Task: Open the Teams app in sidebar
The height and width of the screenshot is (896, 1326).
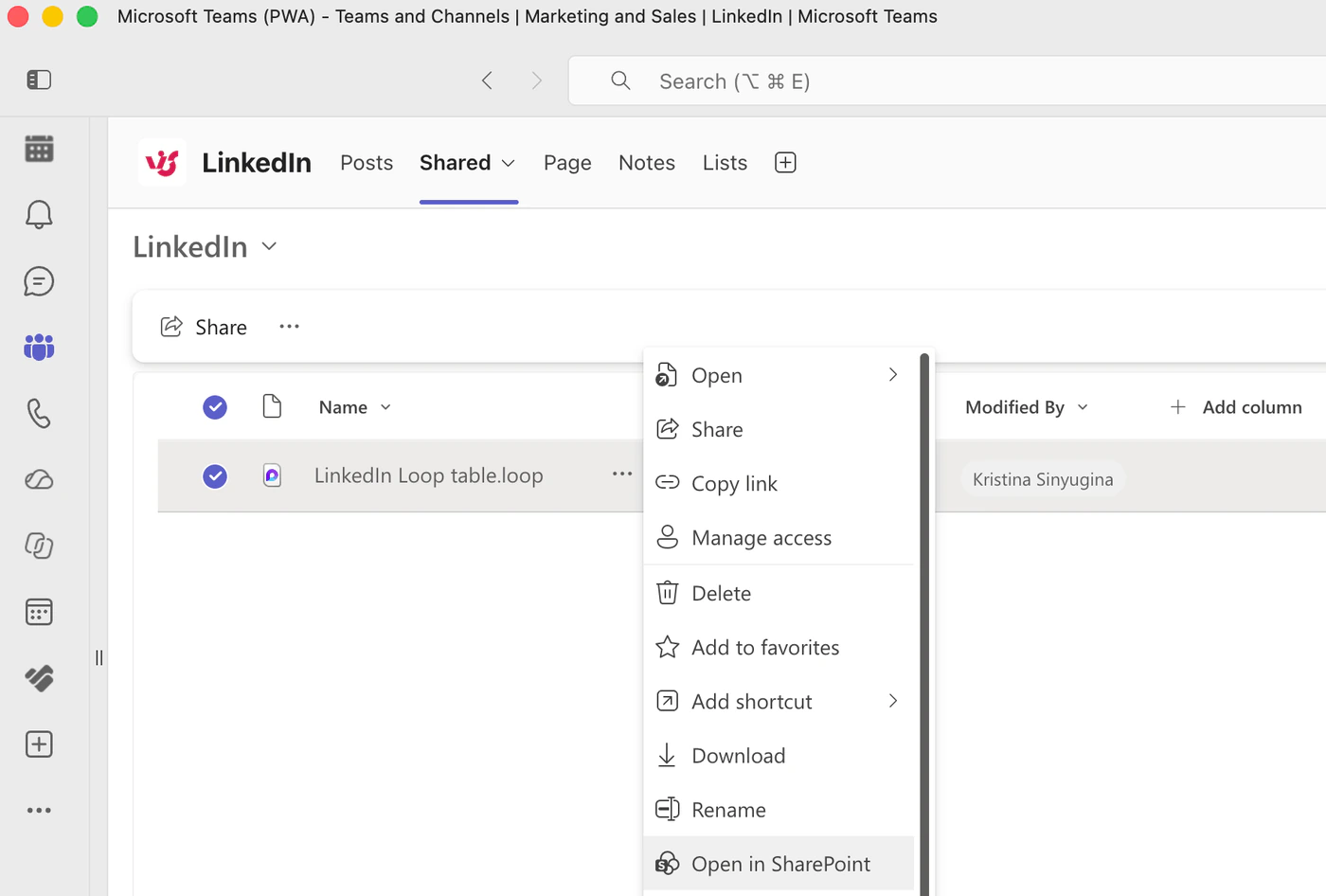Action: 39,348
